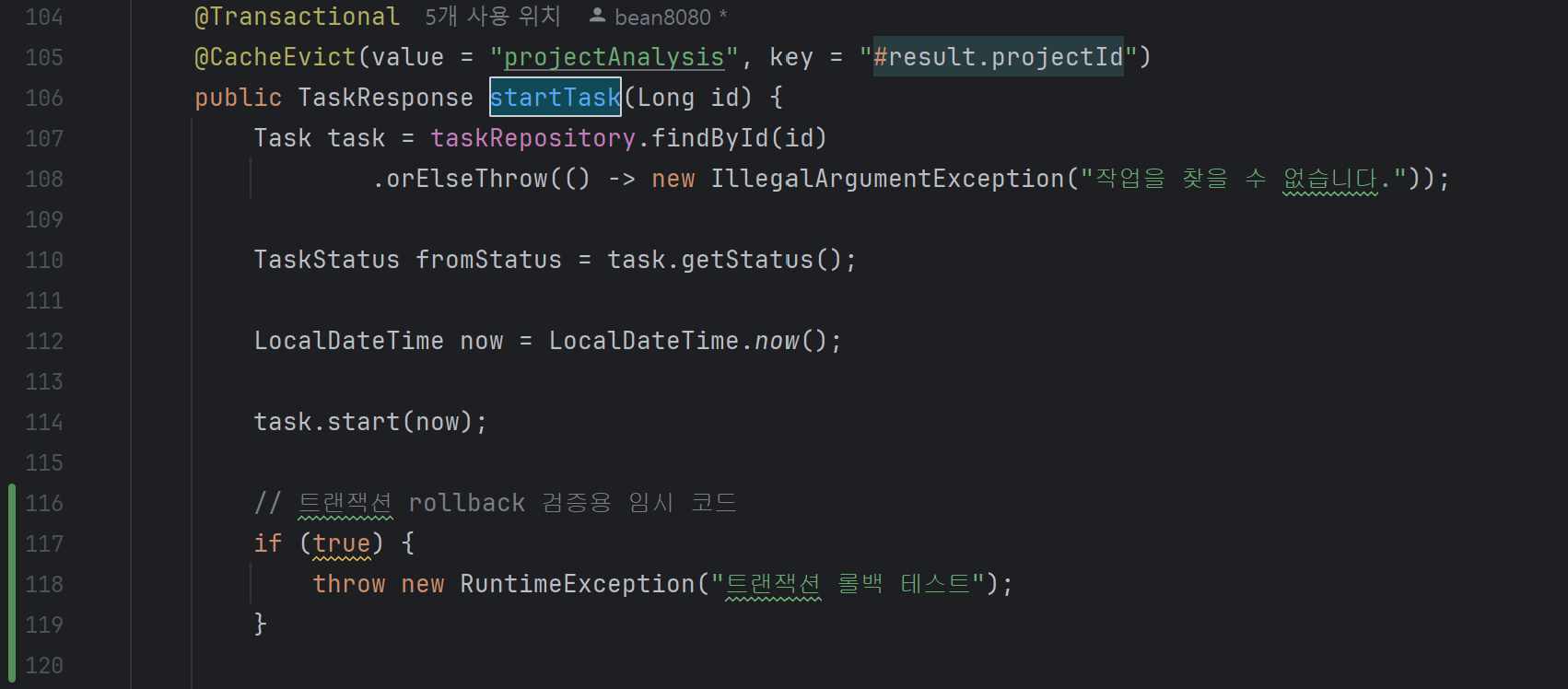Click the @CacheEvict annotation

pyautogui.click(x=275, y=57)
